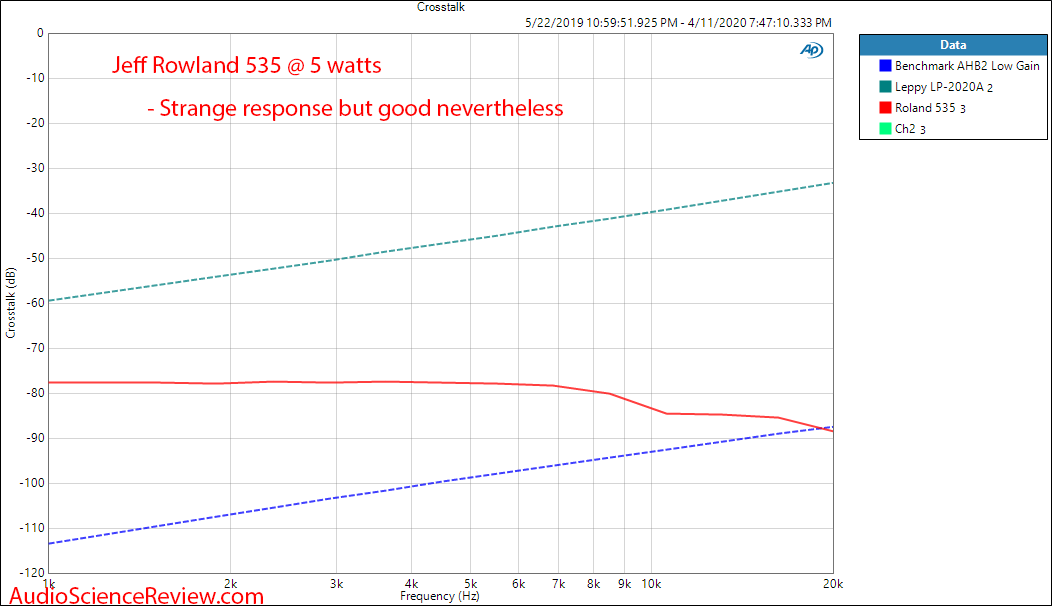This screenshot has height=606, width=1052.
Task: Click the 'Jeff Rowland 535 @ 5 watts' annotation
Action: tap(247, 65)
